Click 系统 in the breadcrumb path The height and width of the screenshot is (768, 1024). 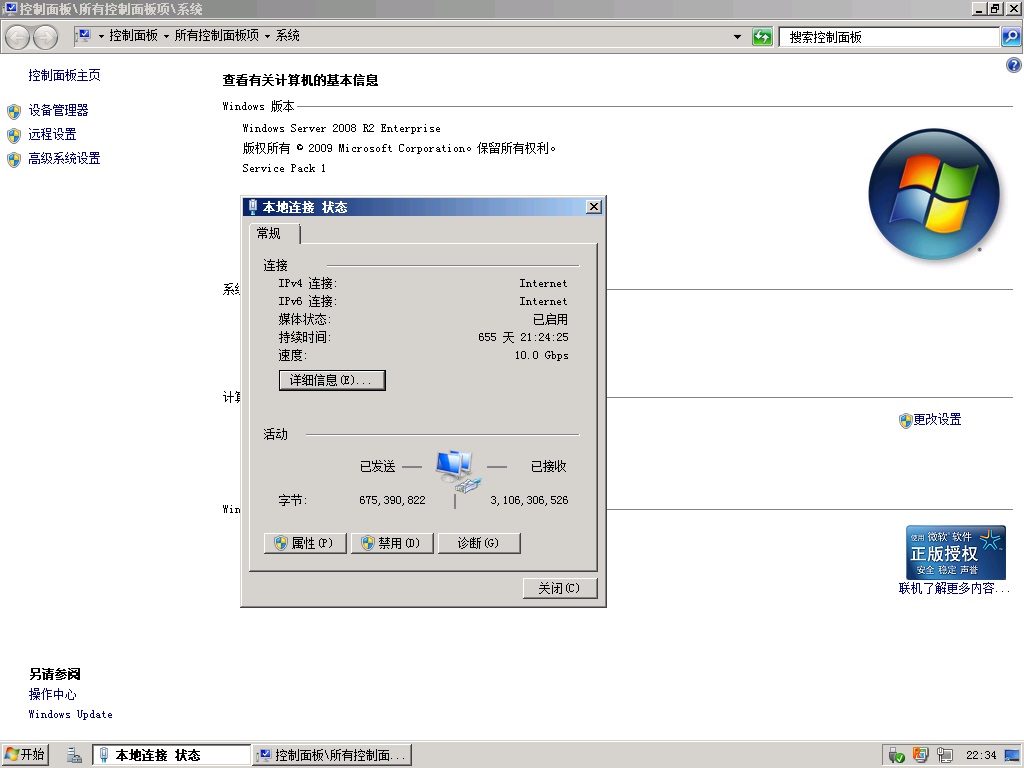287,35
